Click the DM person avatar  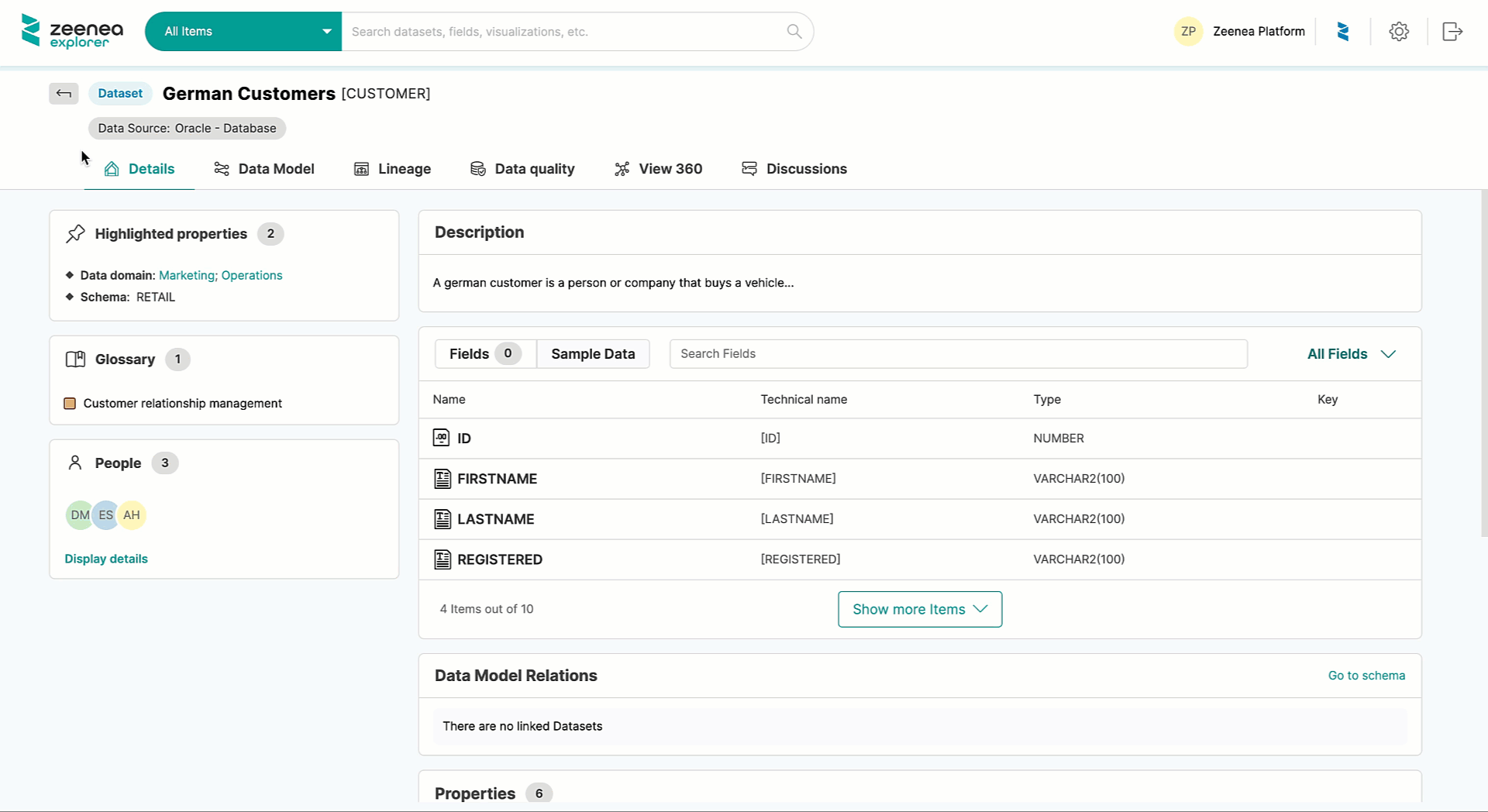click(x=79, y=515)
